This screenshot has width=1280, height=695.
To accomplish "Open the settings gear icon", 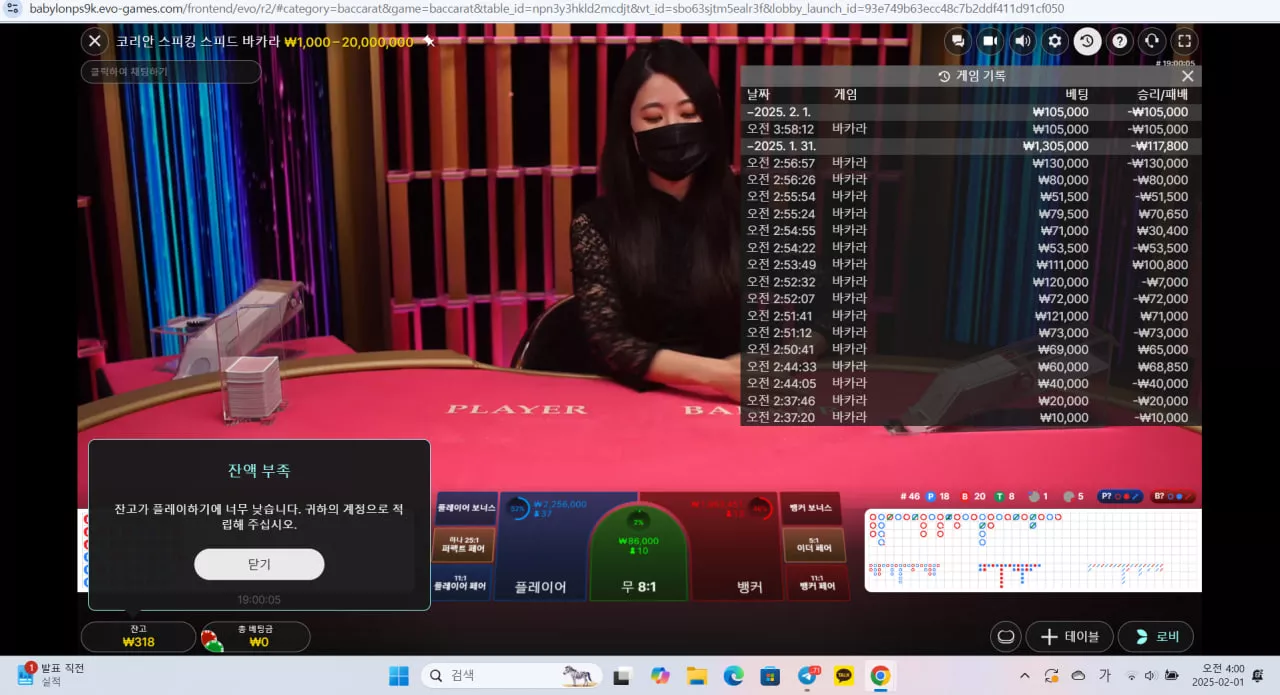I will click(x=1054, y=41).
